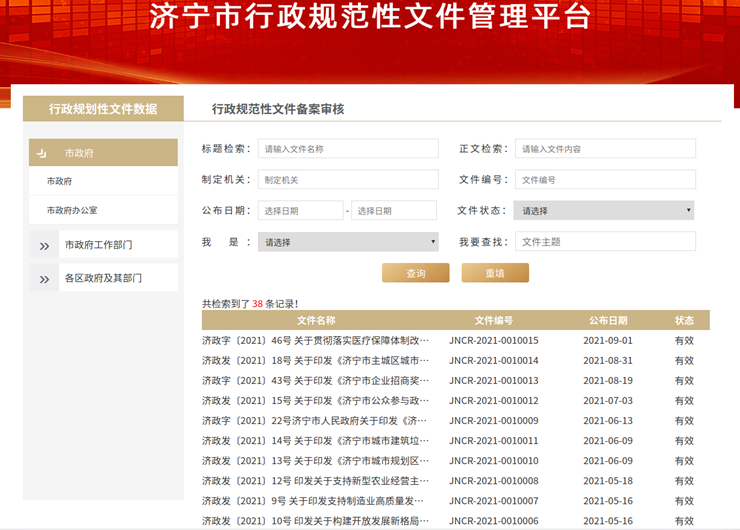Open document 济政发〔2021〕18号 主城区城市

(315, 361)
